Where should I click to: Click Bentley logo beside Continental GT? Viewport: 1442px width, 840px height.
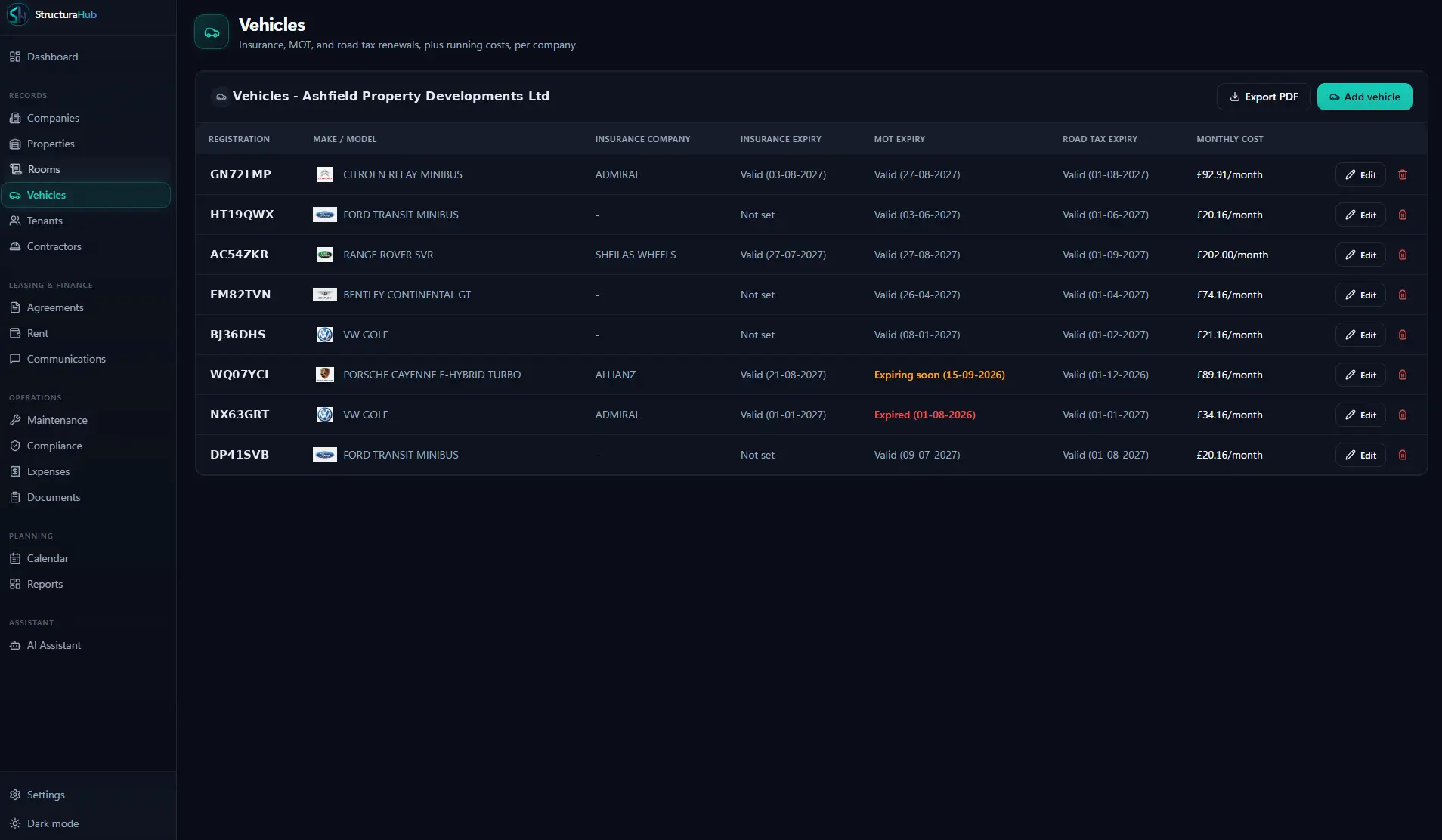324,295
